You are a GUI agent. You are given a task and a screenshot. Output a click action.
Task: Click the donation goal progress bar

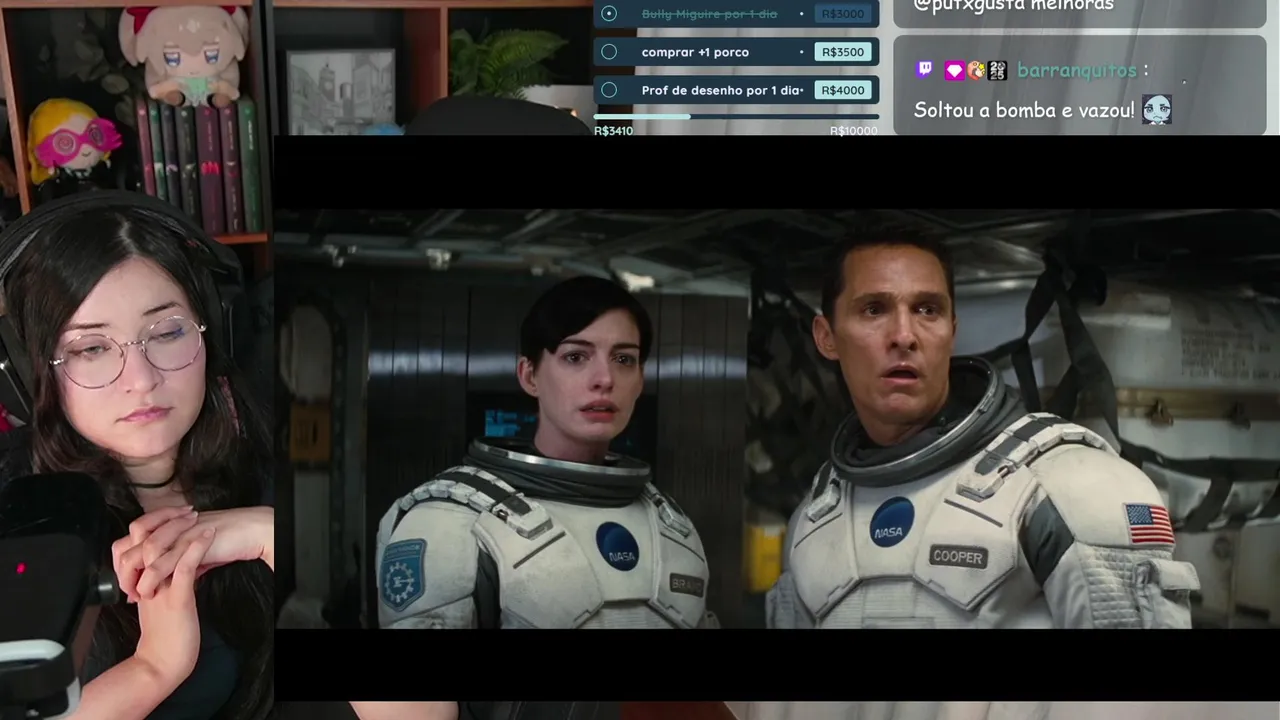pyautogui.click(x=736, y=117)
